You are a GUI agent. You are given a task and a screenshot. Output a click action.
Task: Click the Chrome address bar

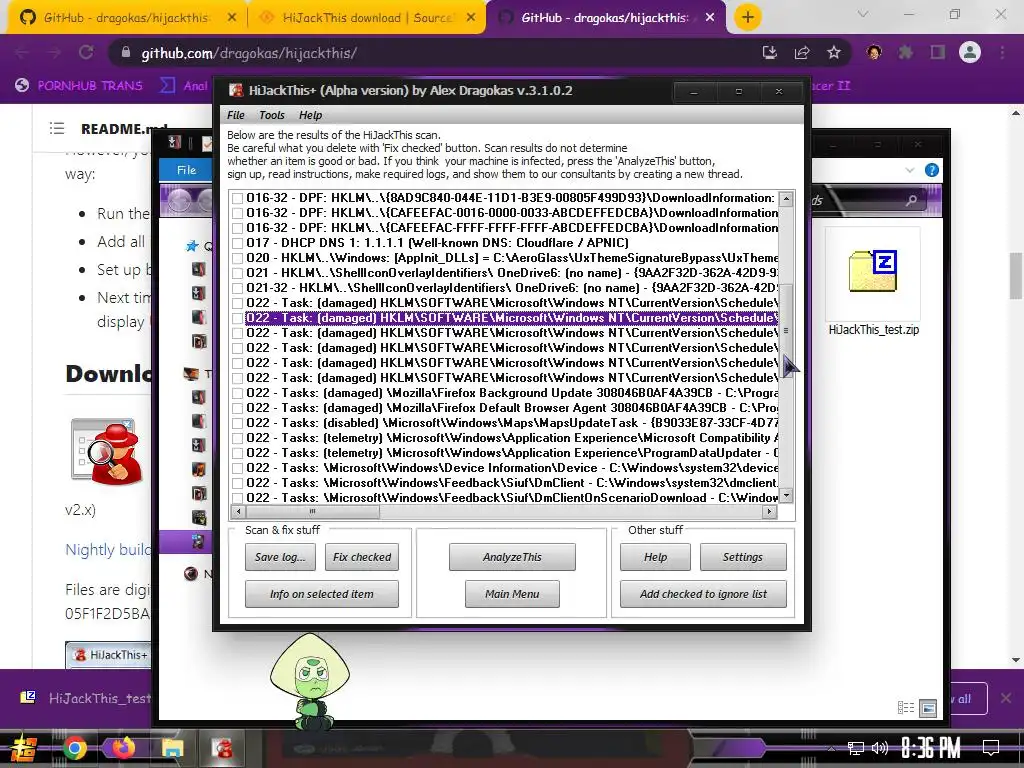[x=431, y=54]
